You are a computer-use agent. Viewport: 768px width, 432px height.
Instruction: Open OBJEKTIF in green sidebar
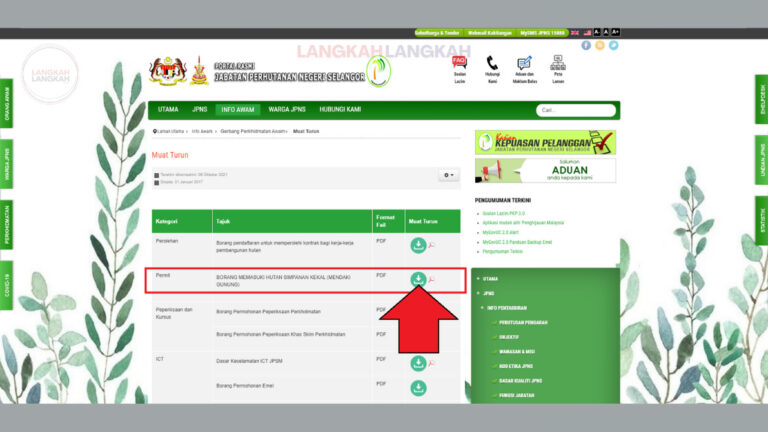tap(509, 337)
